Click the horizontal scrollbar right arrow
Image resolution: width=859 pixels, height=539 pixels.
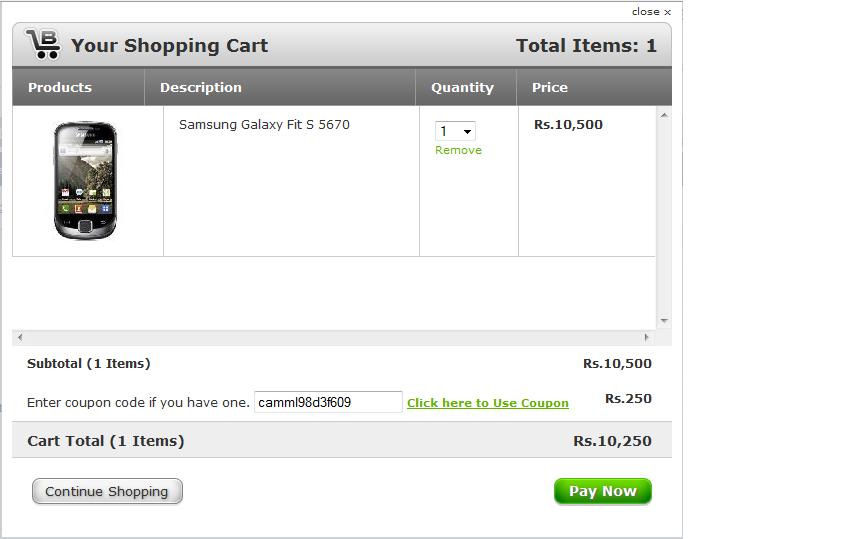click(x=646, y=337)
